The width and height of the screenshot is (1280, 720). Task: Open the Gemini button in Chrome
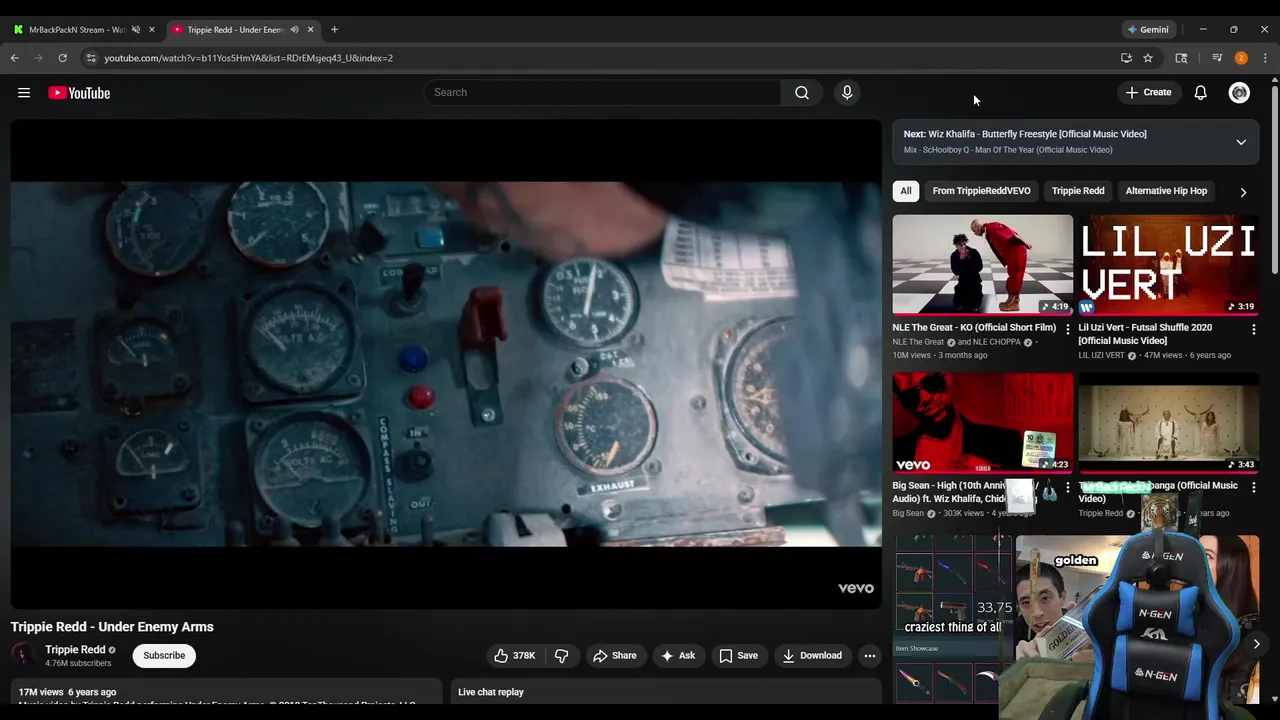[1148, 30]
